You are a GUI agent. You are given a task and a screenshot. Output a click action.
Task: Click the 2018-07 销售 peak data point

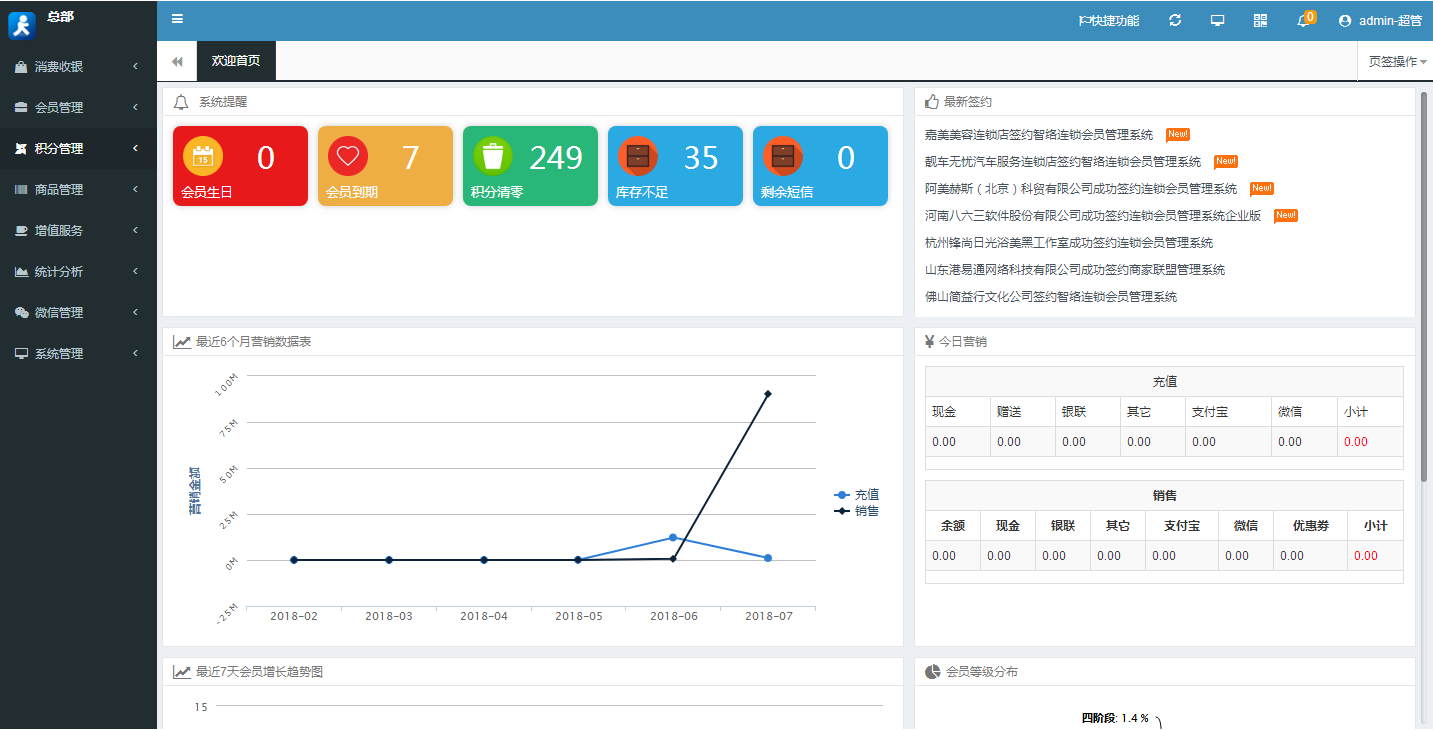click(x=768, y=394)
